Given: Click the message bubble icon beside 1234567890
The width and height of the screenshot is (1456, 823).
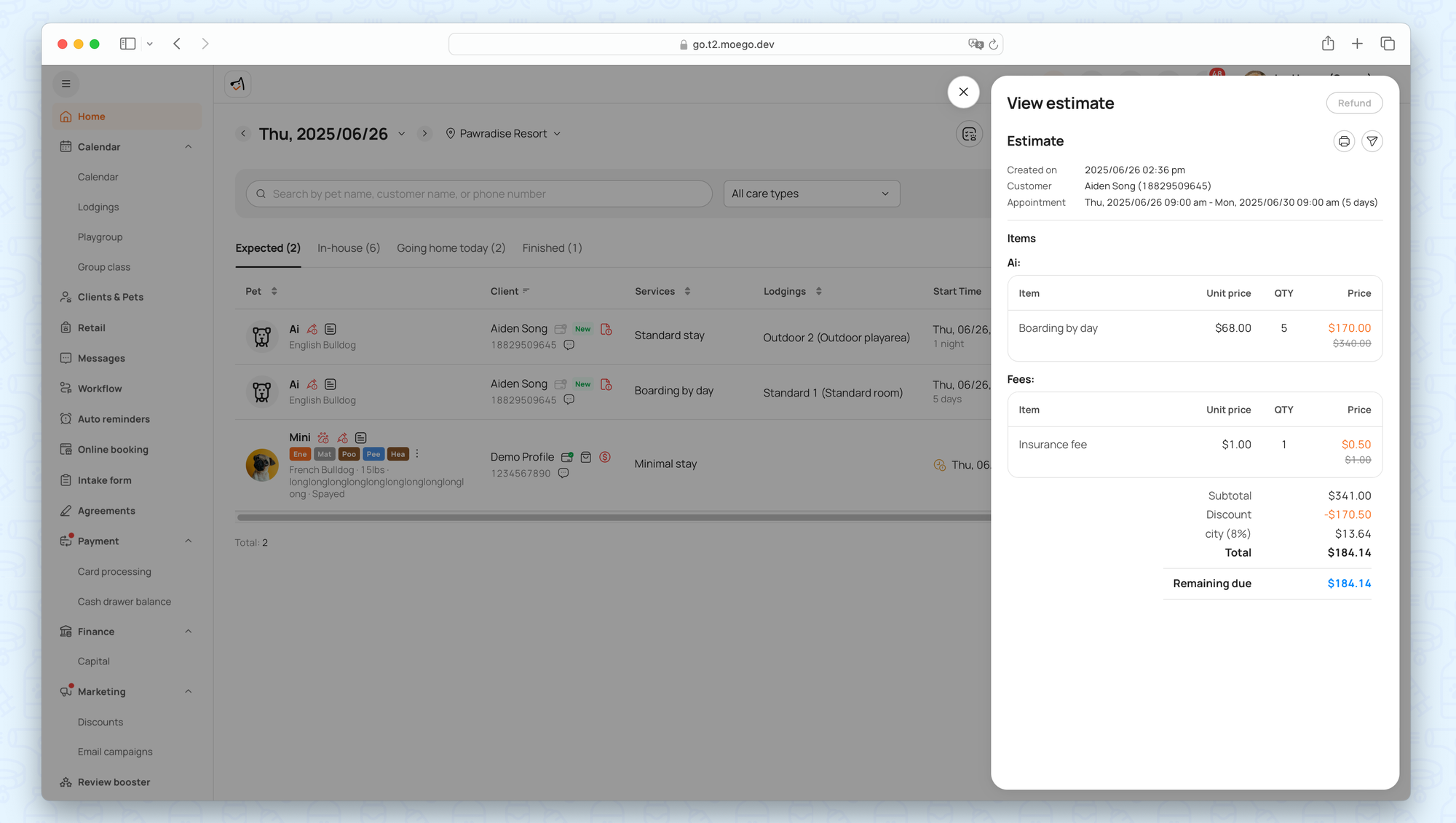Looking at the screenshot, I should (563, 473).
